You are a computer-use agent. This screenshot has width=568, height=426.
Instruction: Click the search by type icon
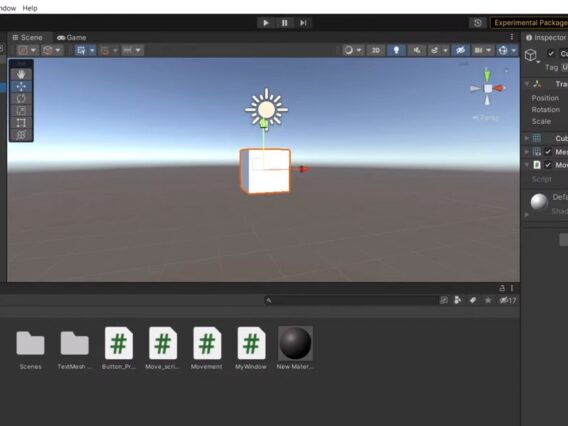pos(458,300)
